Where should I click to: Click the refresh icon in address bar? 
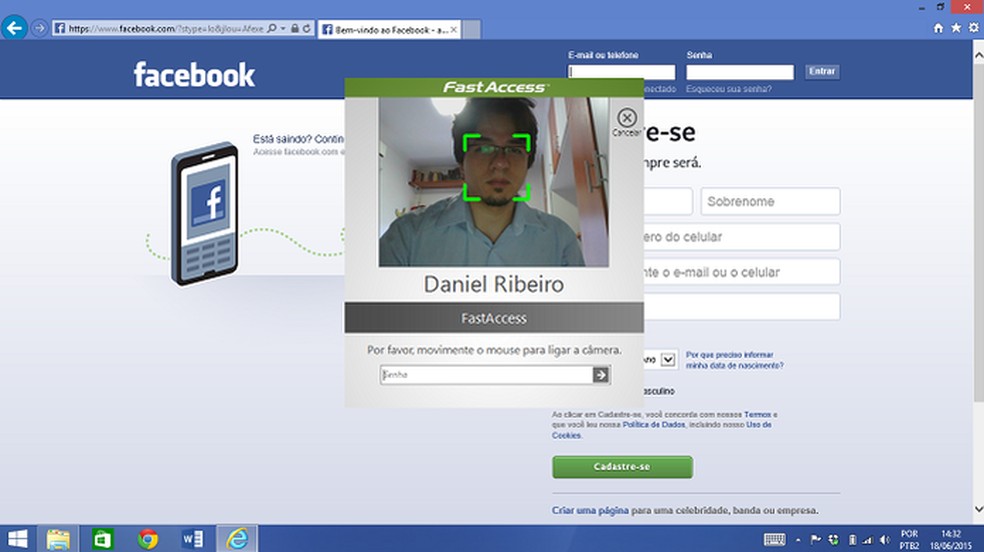[x=307, y=28]
